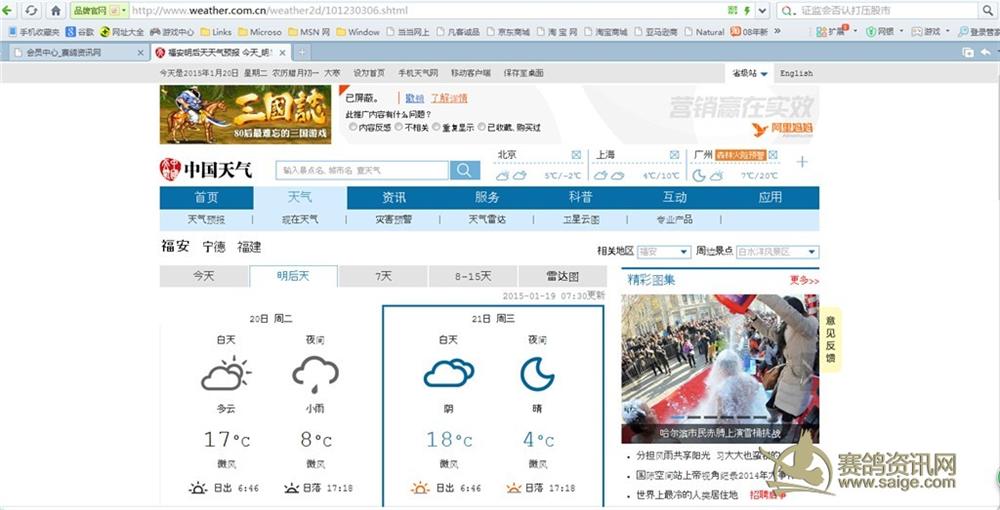Click the cloudy icon for the 21st daytime

click(447, 374)
